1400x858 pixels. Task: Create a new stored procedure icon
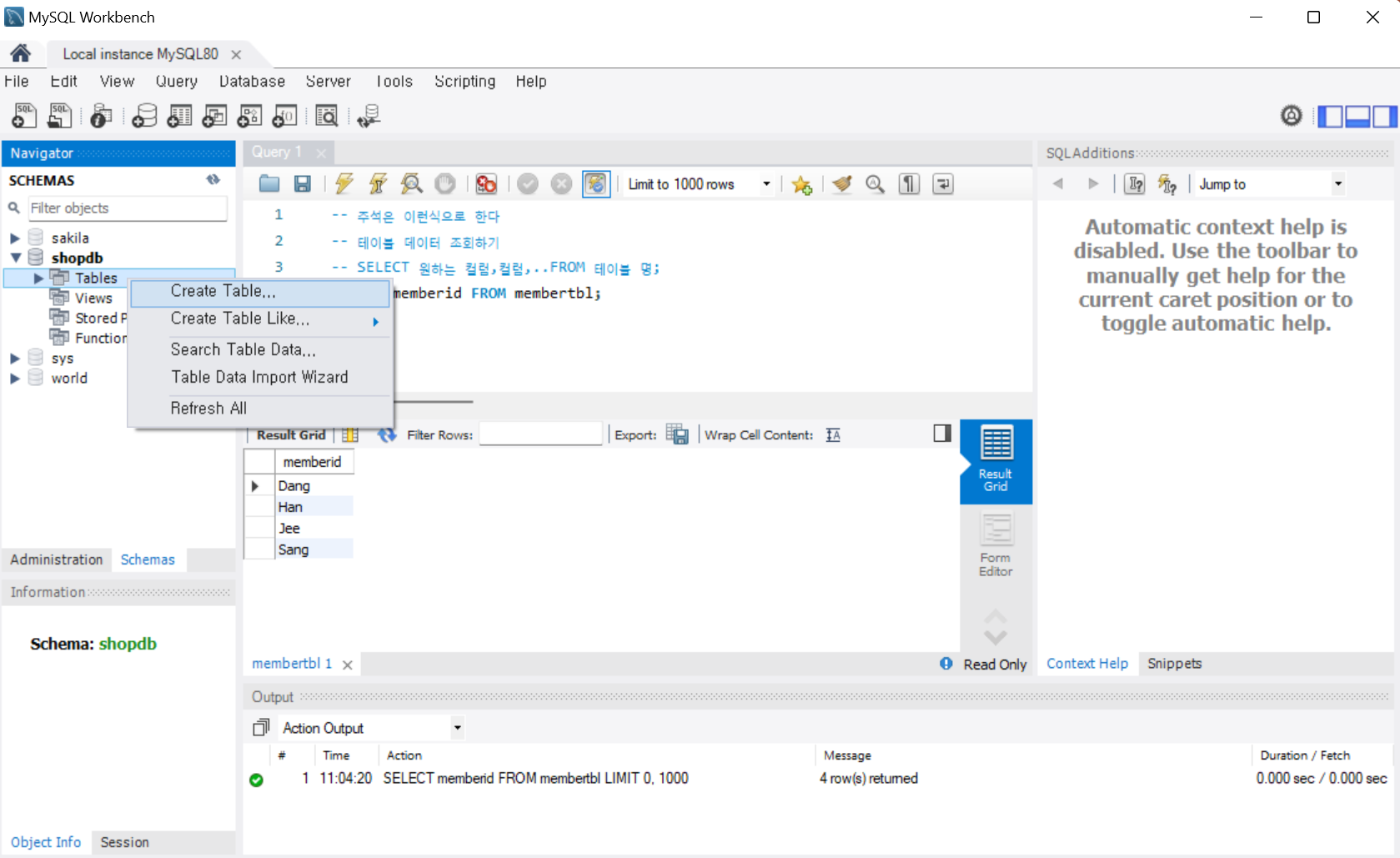[249, 115]
